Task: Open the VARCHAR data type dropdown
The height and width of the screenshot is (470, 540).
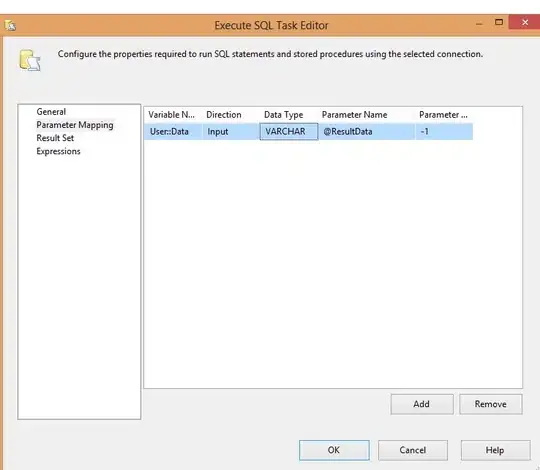Action: [289, 132]
